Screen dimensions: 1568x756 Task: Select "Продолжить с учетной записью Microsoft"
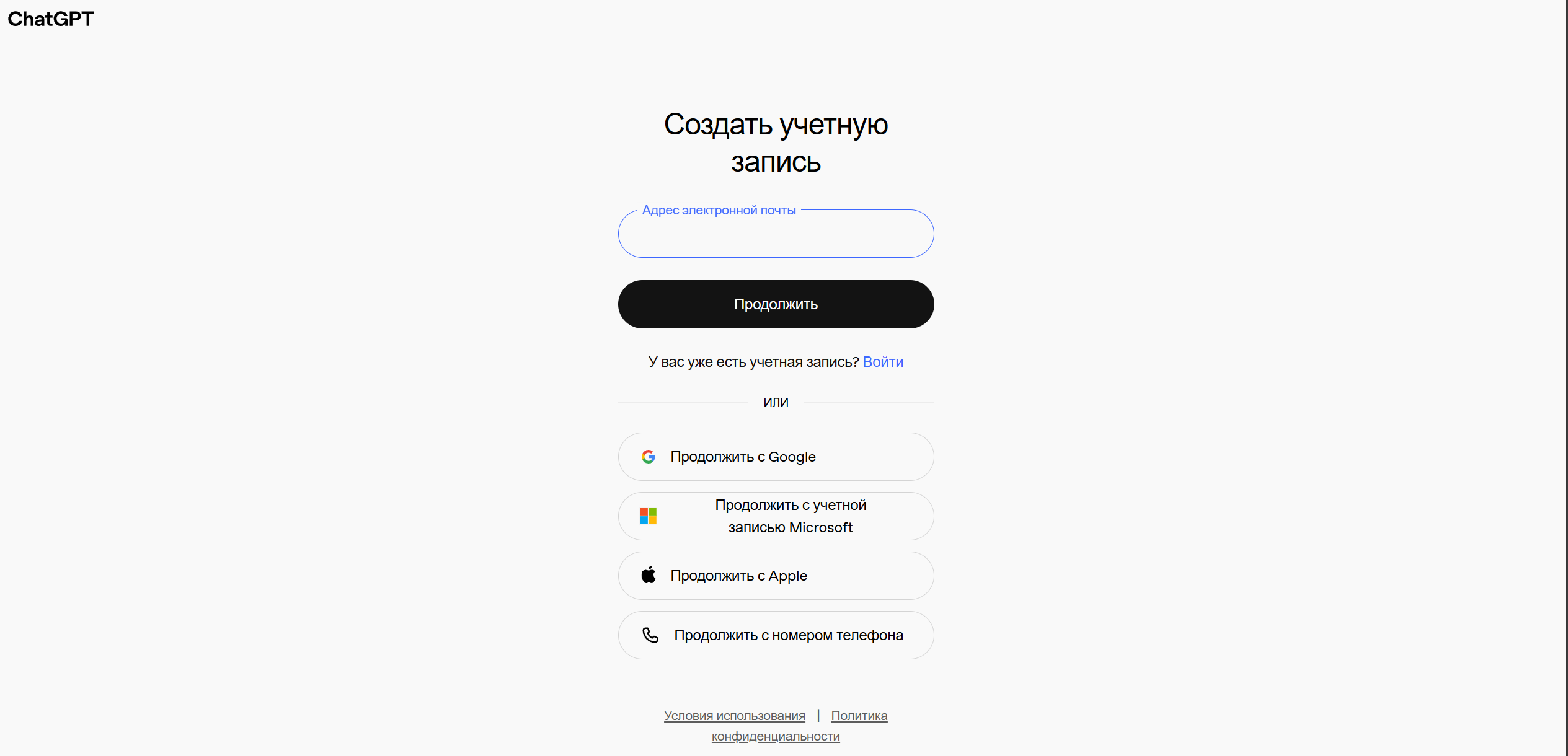[x=776, y=516]
